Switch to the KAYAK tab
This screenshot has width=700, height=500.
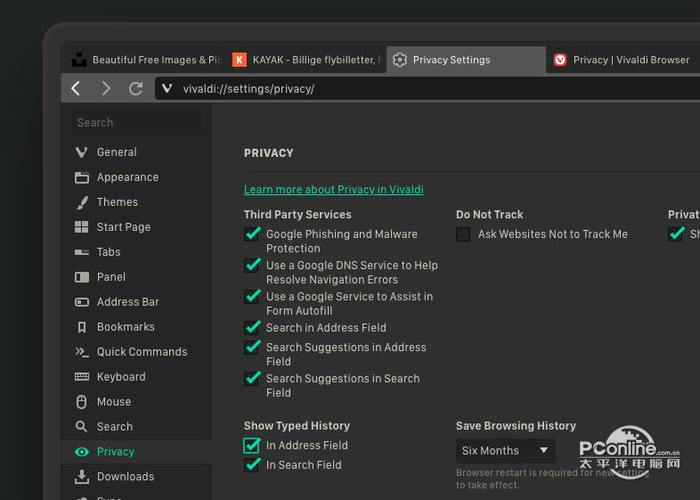click(x=305, y=60)
